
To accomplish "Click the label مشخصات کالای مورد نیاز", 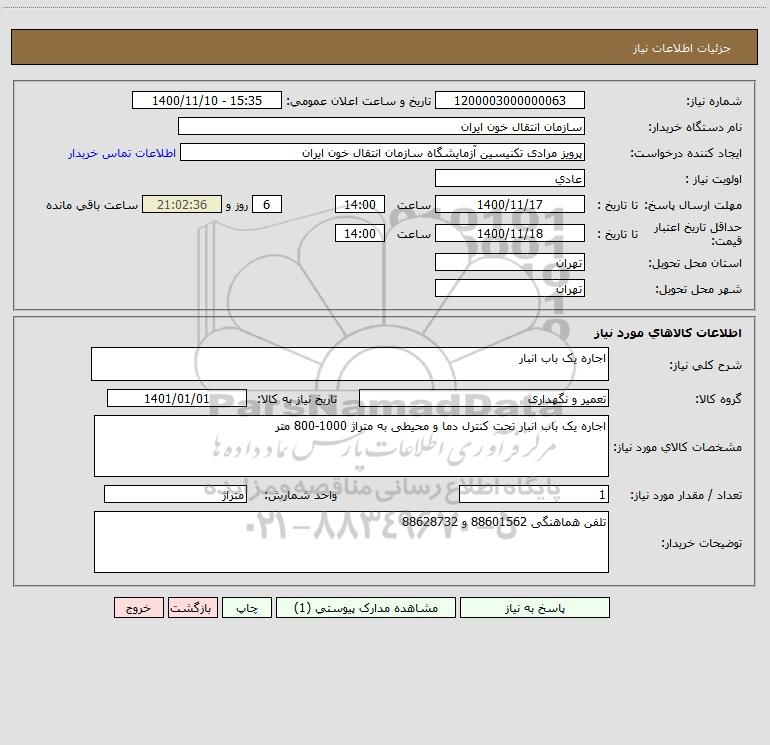I will click(678, 447).
